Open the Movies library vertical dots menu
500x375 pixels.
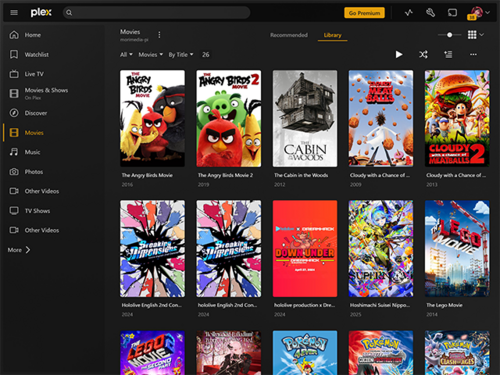tap(159, 35)
